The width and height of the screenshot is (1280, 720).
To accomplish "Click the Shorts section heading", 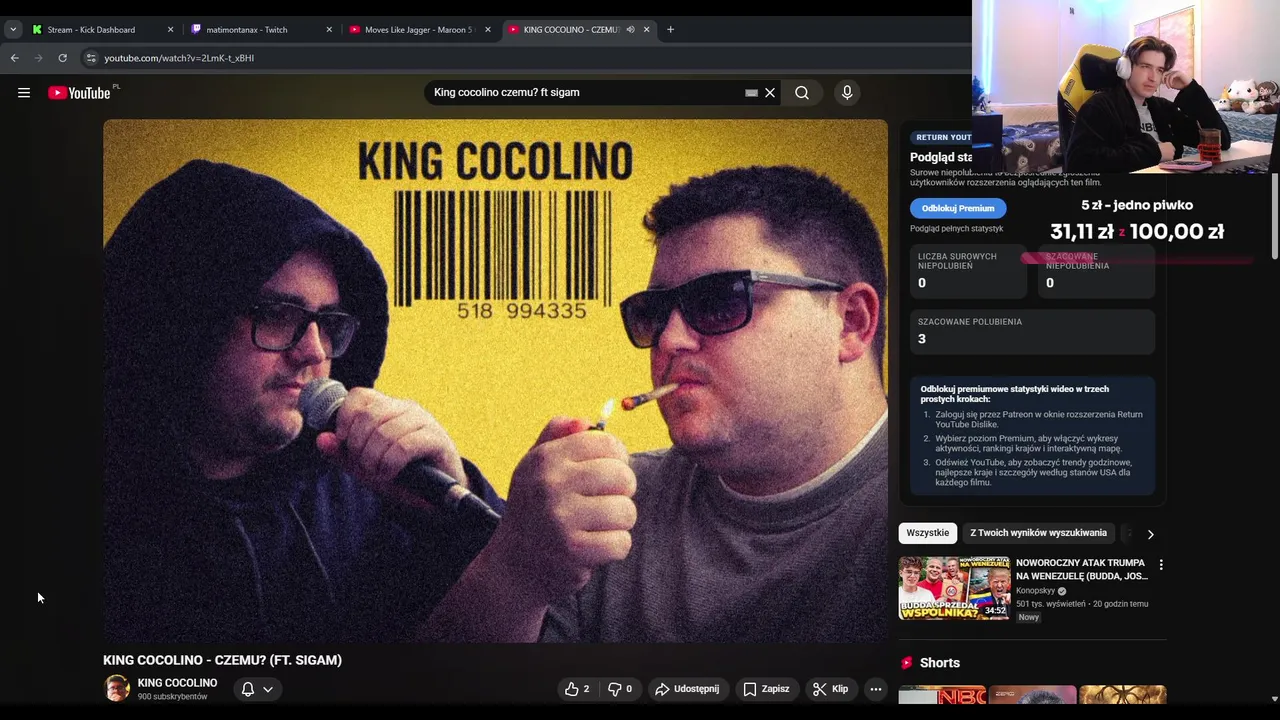I will (940, 663).
